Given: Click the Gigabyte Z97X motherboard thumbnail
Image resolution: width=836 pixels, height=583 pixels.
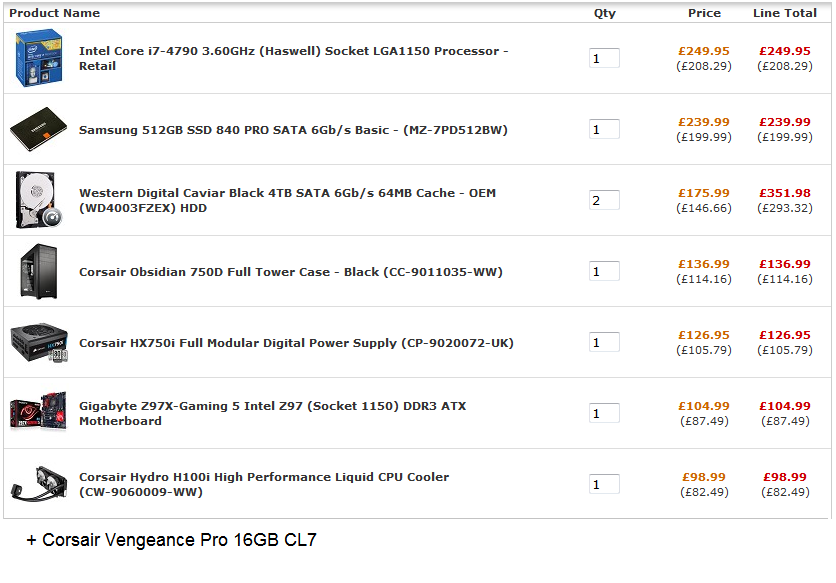Looking at the screenshot, I should (x=40, y=413).
